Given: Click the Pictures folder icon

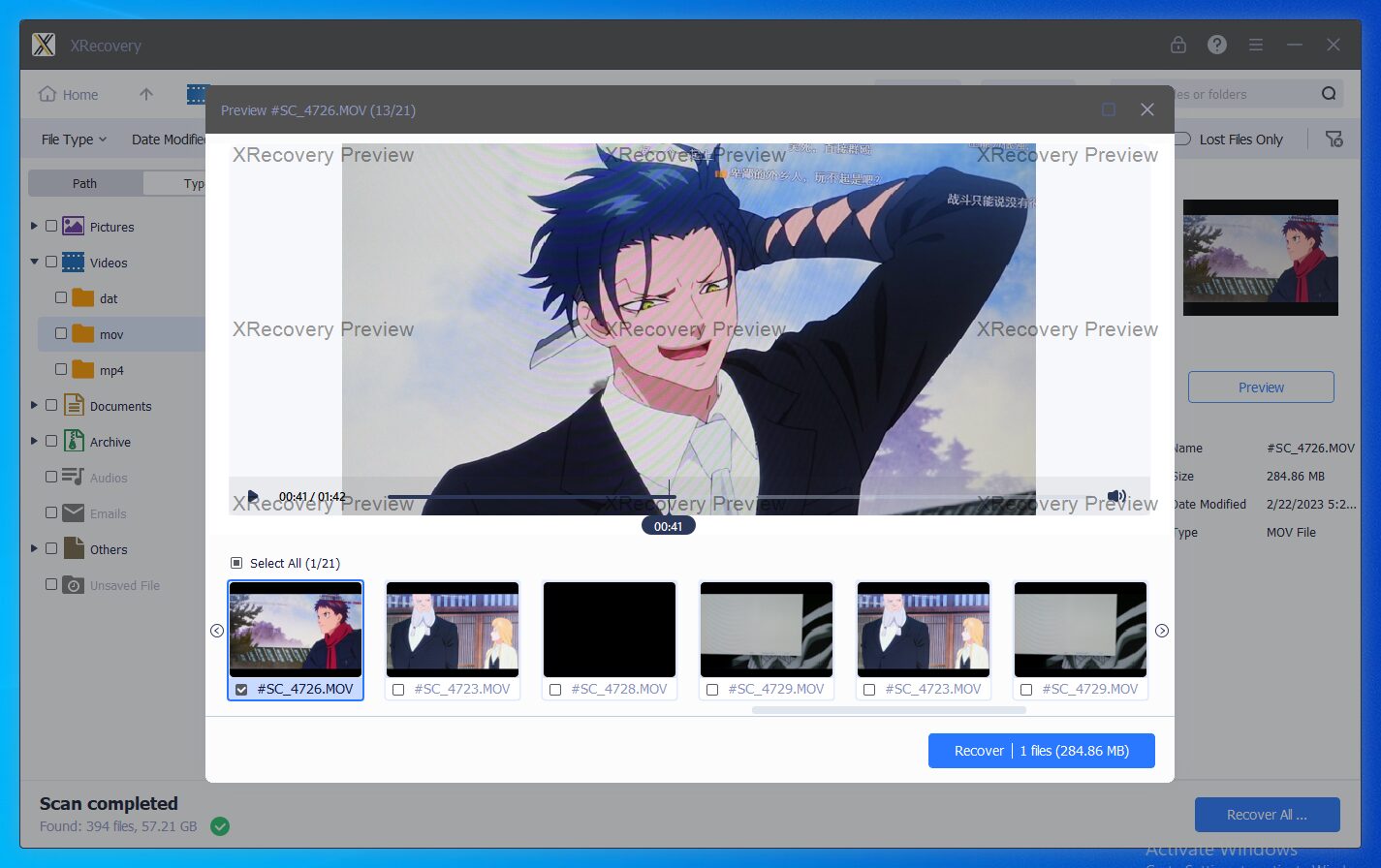Looking at the screenshot, I should pyautogui.click(x=74, y=227).
